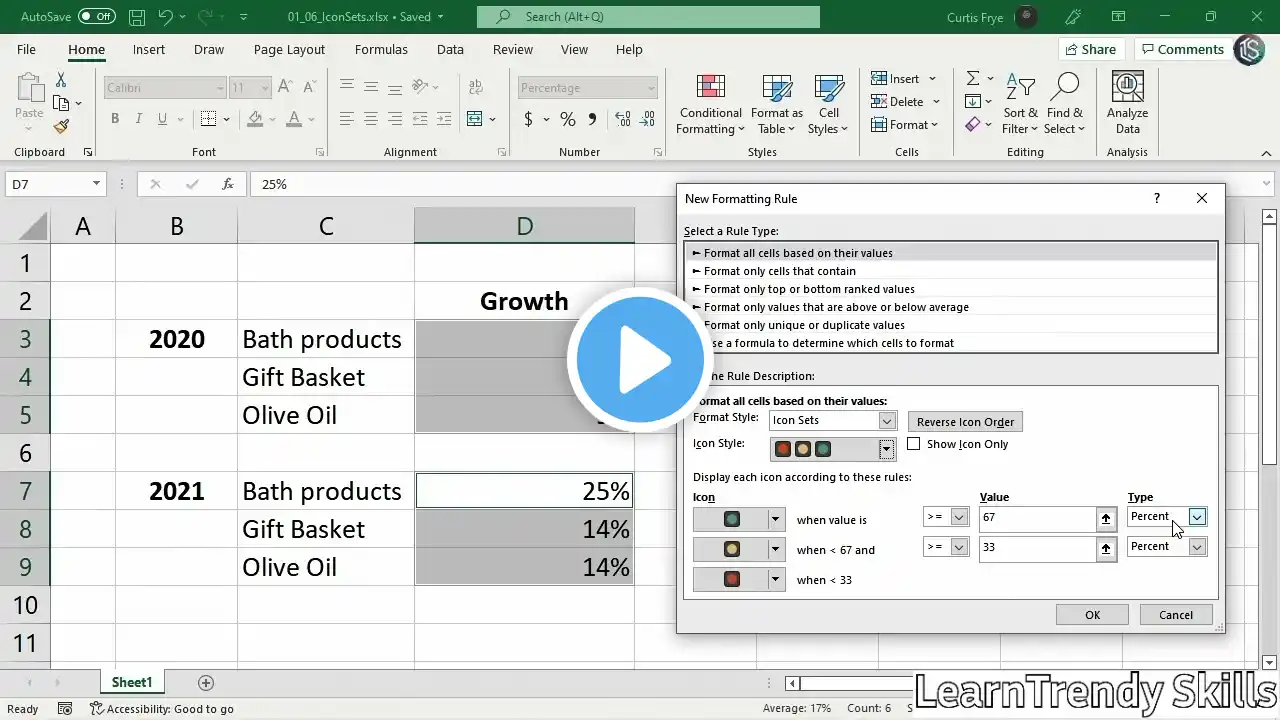Click the Reverse Icon Order button
Image resolution: width=1280 pixels, height=720 pixels.
tap(965, 422)
